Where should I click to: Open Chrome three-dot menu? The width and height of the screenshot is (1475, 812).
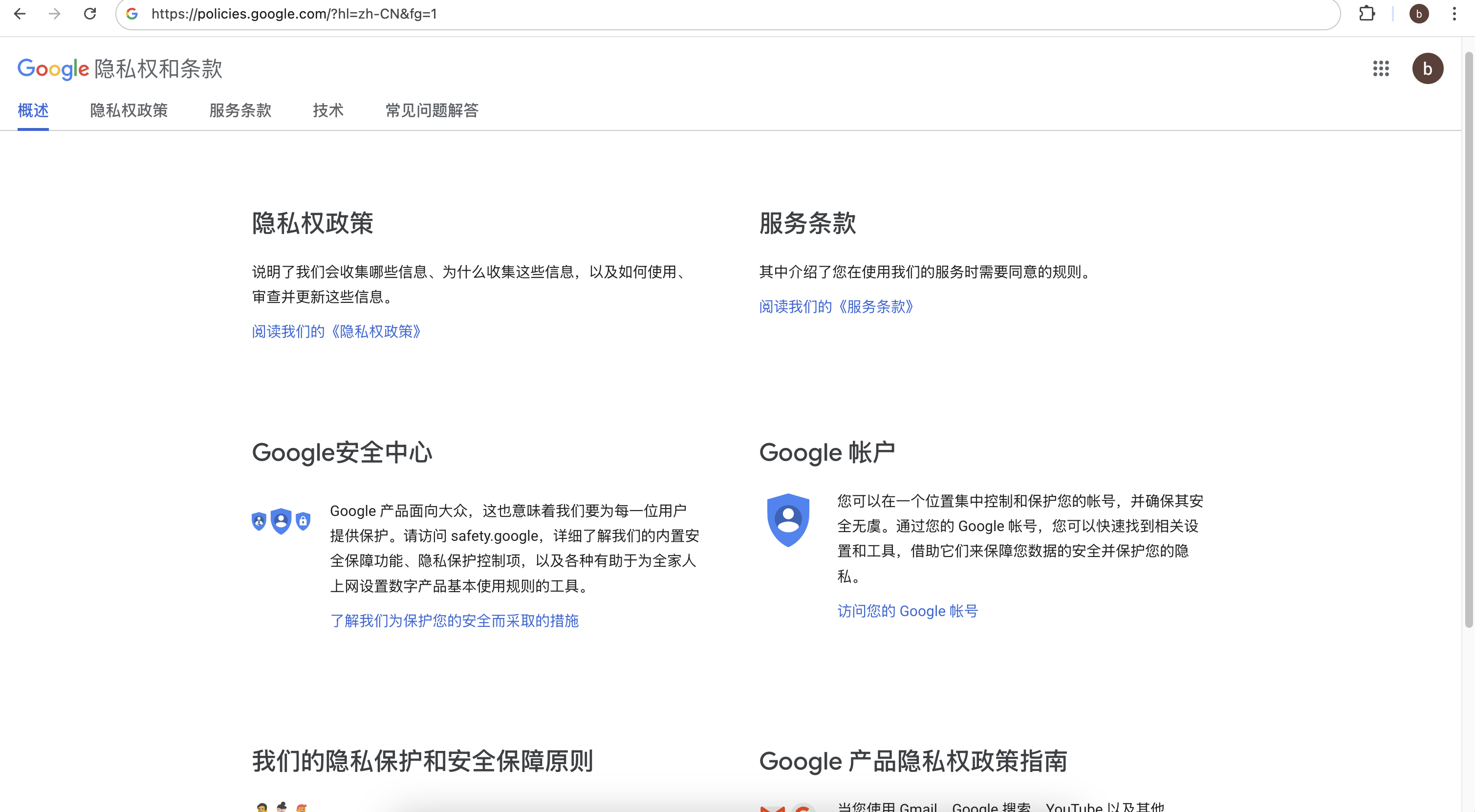coord(1454,14)
